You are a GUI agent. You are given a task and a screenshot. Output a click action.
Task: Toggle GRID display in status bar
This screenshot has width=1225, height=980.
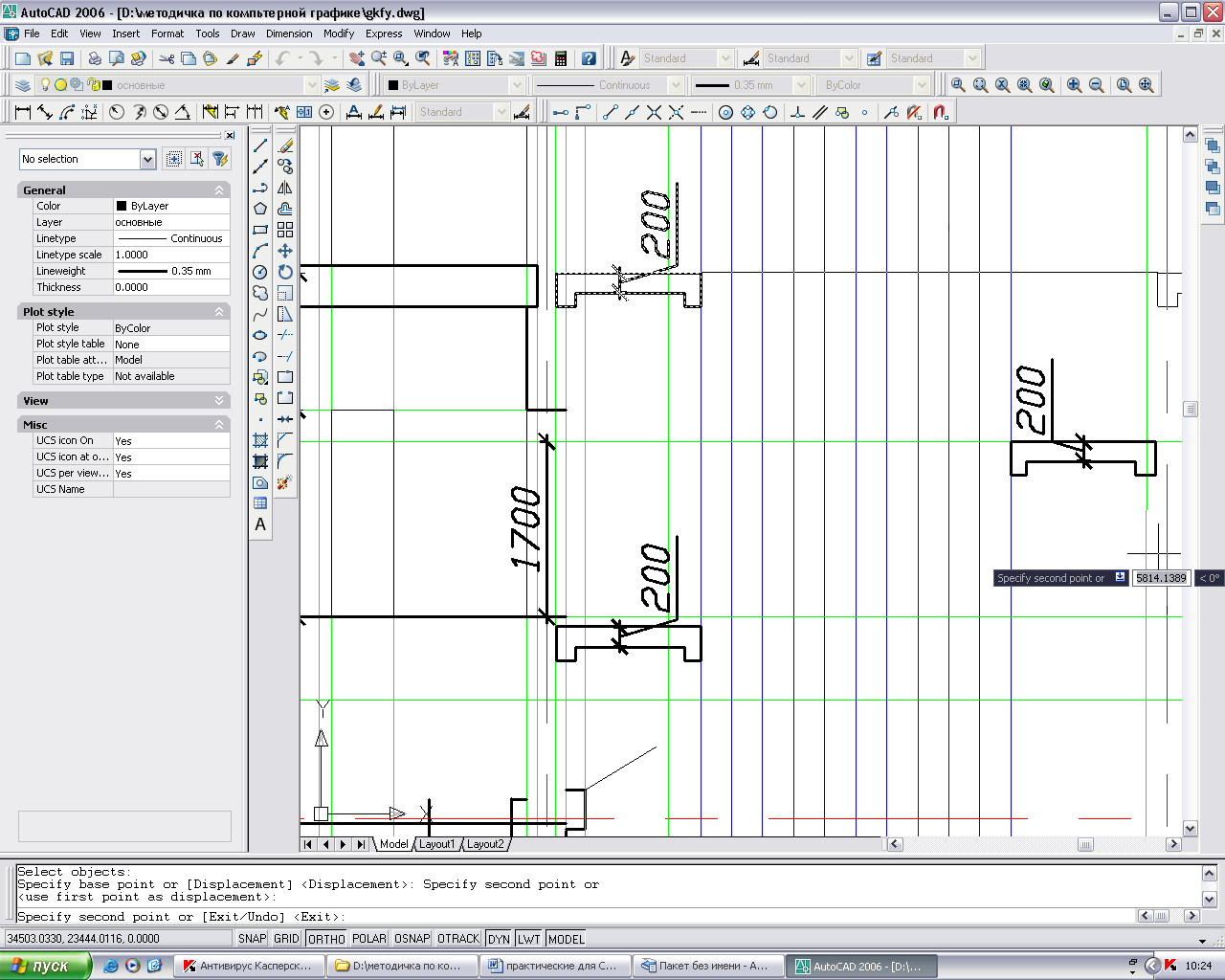[x=287, y=939]
